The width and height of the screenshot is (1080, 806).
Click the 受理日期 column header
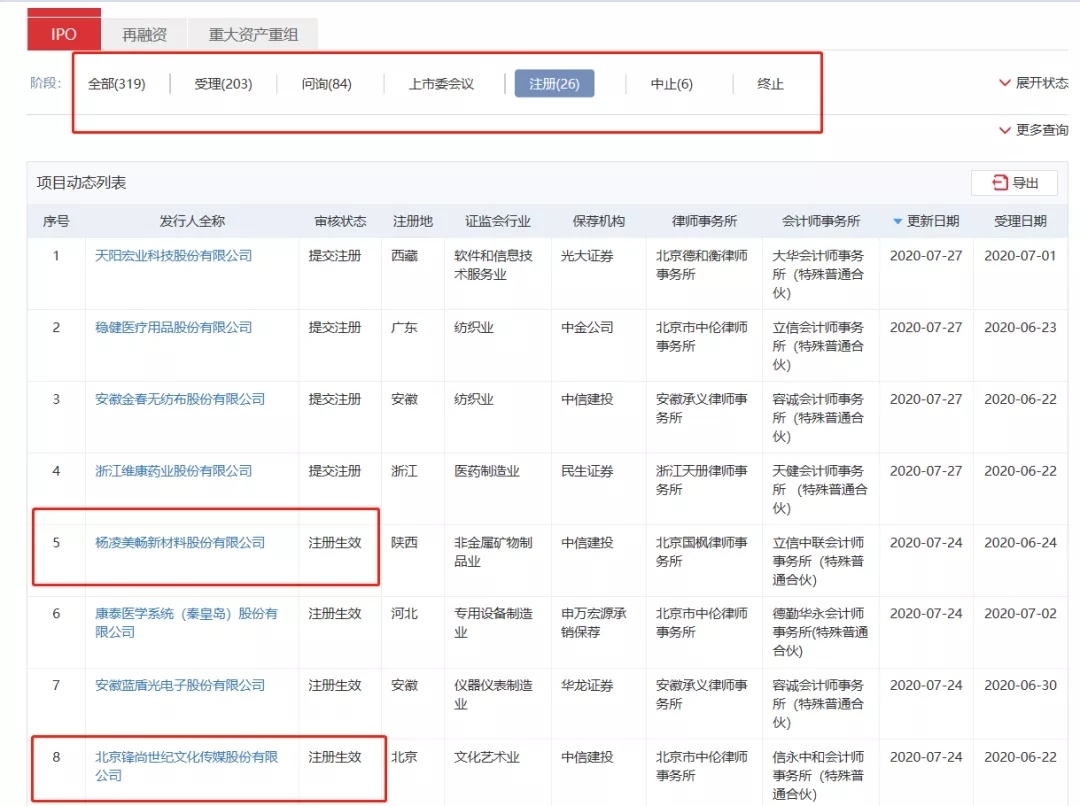1020,221
